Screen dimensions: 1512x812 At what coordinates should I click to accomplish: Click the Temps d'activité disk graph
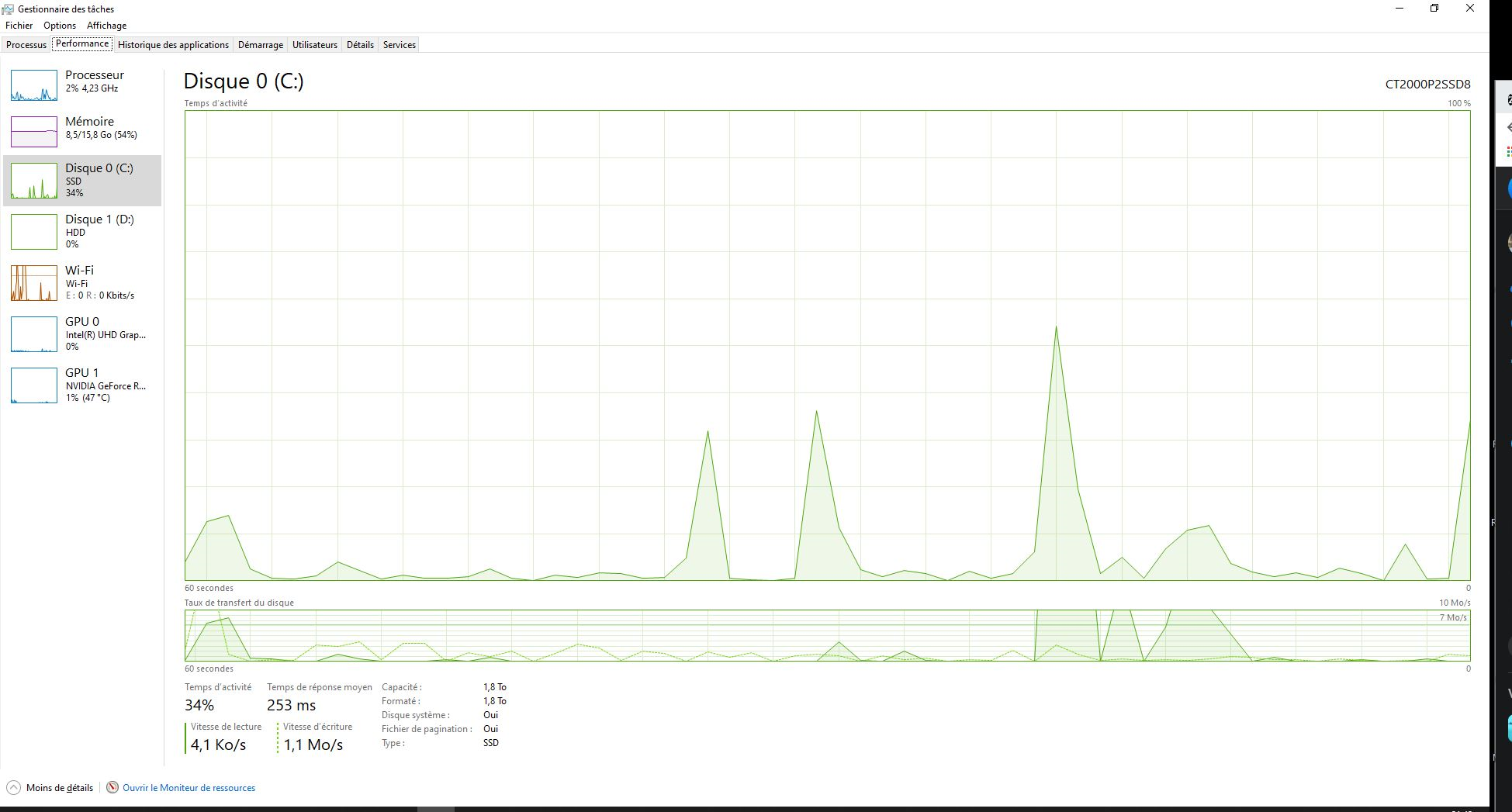pos(827,345)
